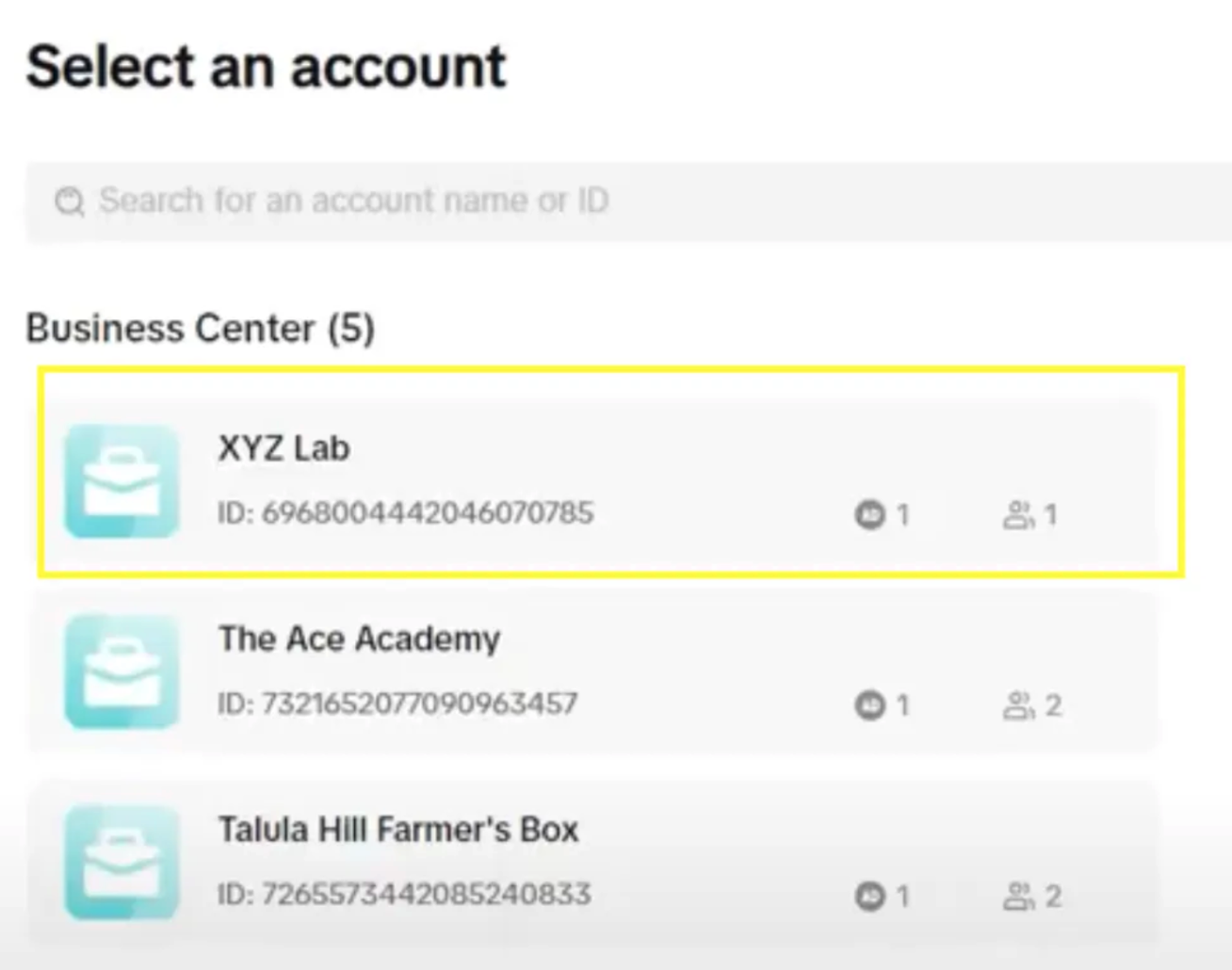Click the search magnifier icon
Image resolution: width=1232 pixels, height=970 pixels.
(70, 201)
